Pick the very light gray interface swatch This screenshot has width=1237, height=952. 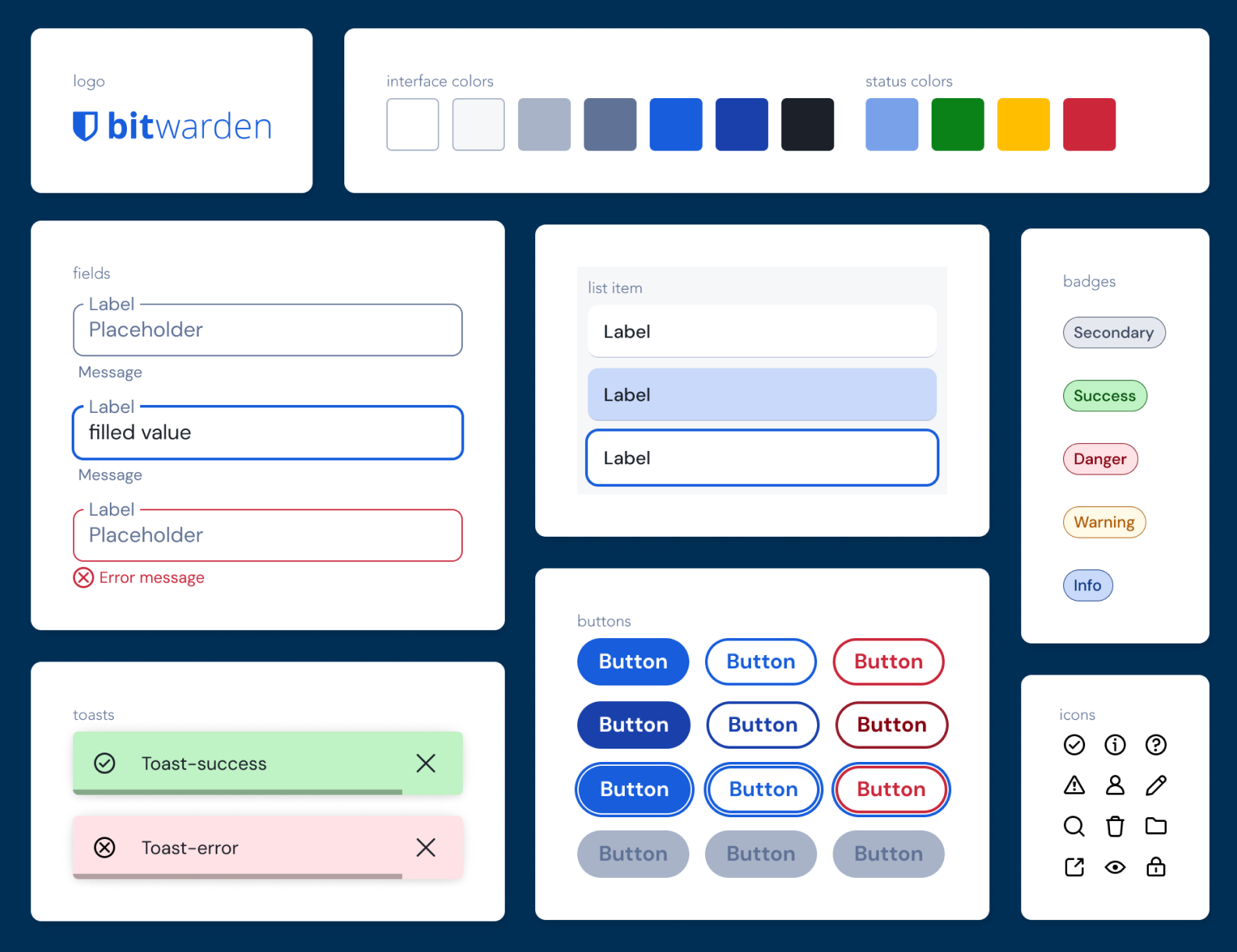point(478,124)
